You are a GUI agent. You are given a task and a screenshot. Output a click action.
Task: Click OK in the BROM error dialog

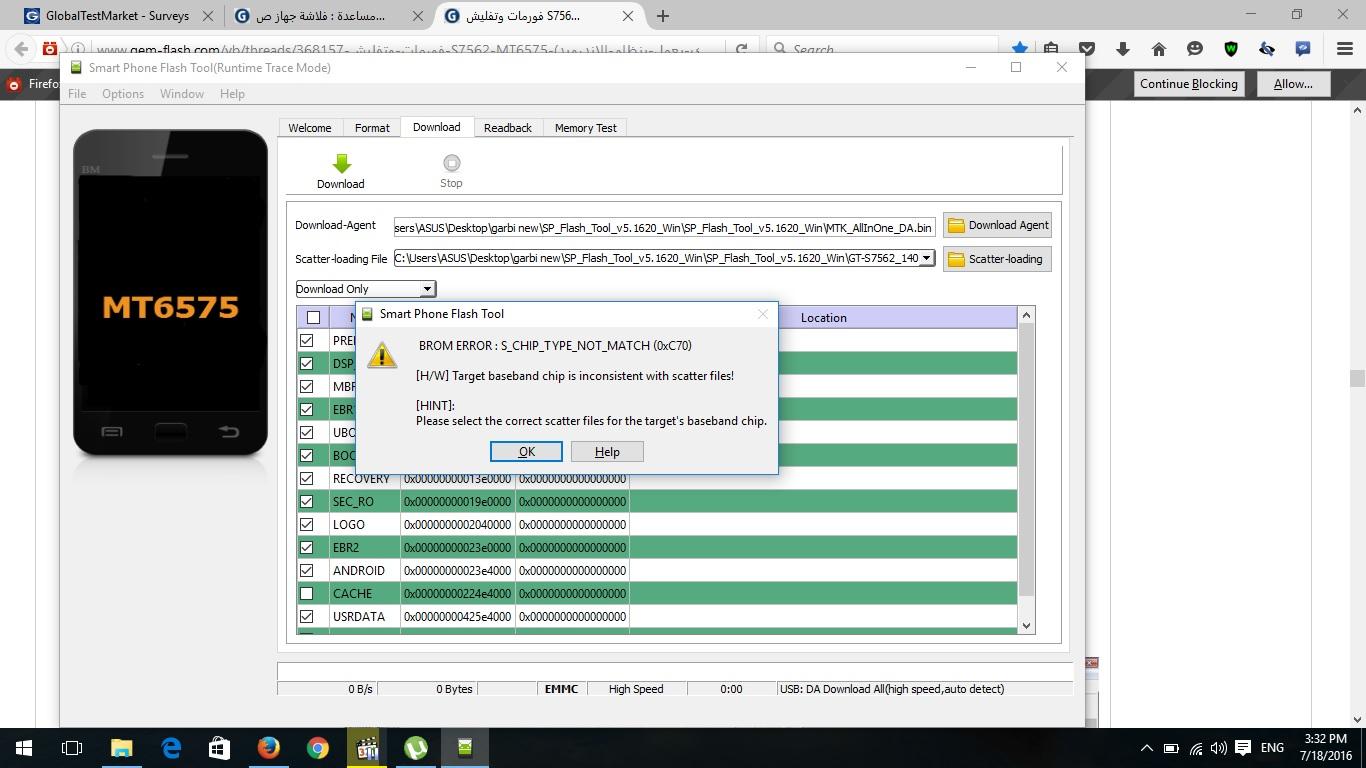526,452
